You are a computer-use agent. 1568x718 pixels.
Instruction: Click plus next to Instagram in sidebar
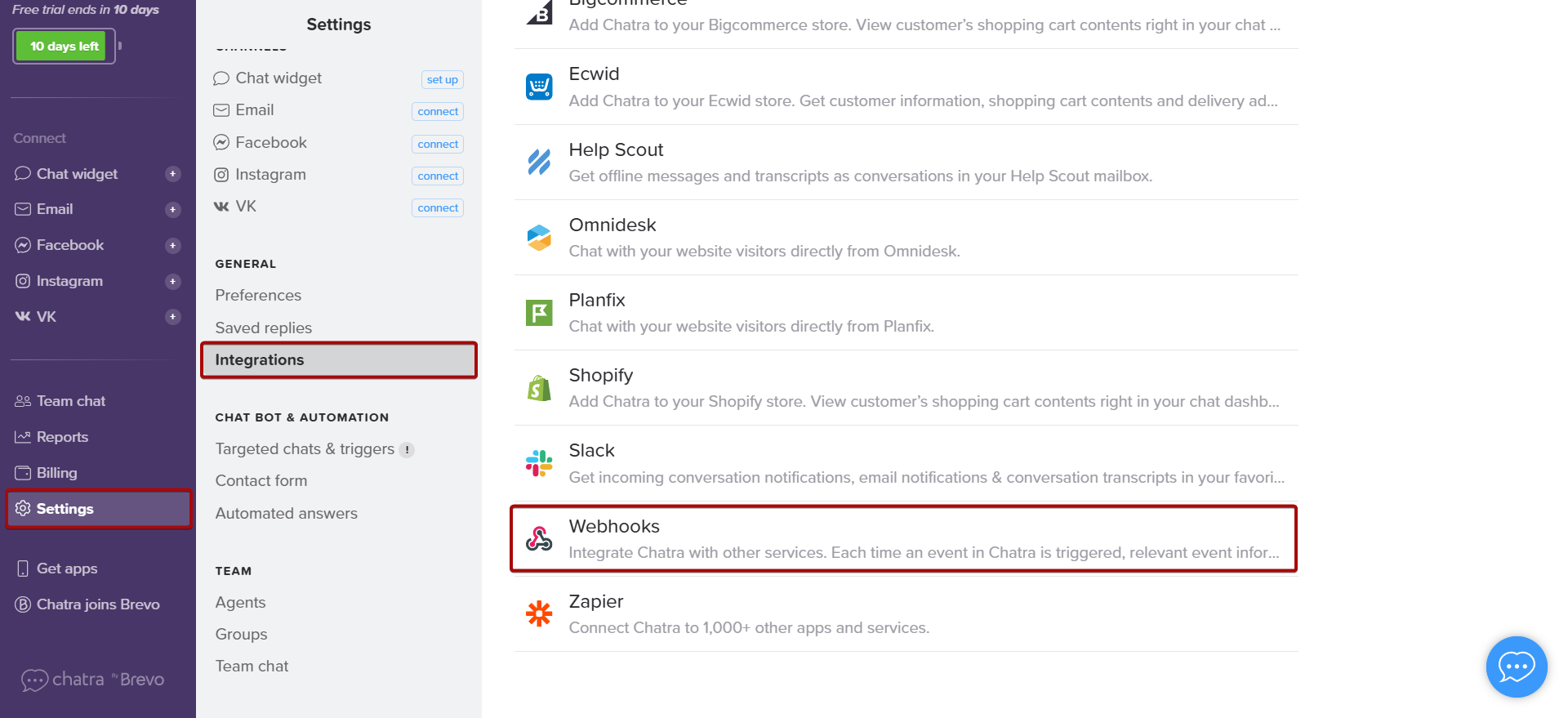(x=172, y=281)
